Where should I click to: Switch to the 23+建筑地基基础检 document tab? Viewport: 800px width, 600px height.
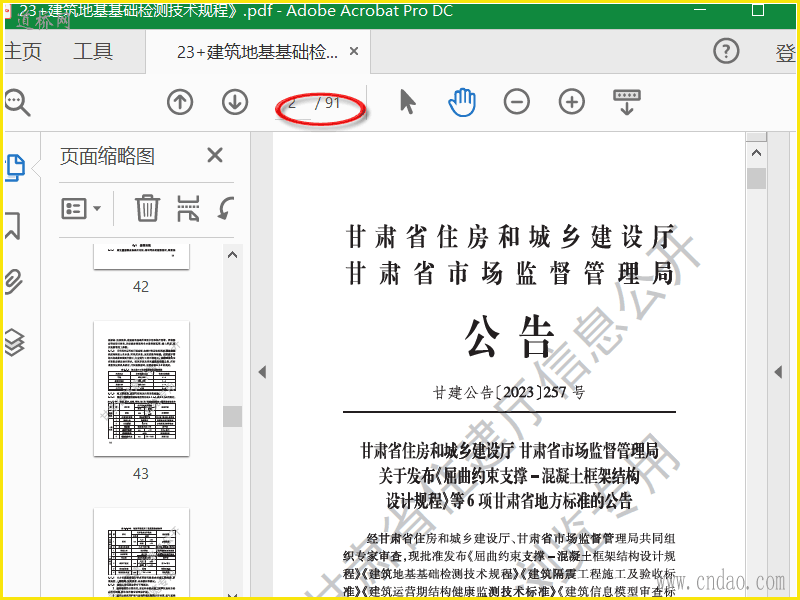coord(257,52)
